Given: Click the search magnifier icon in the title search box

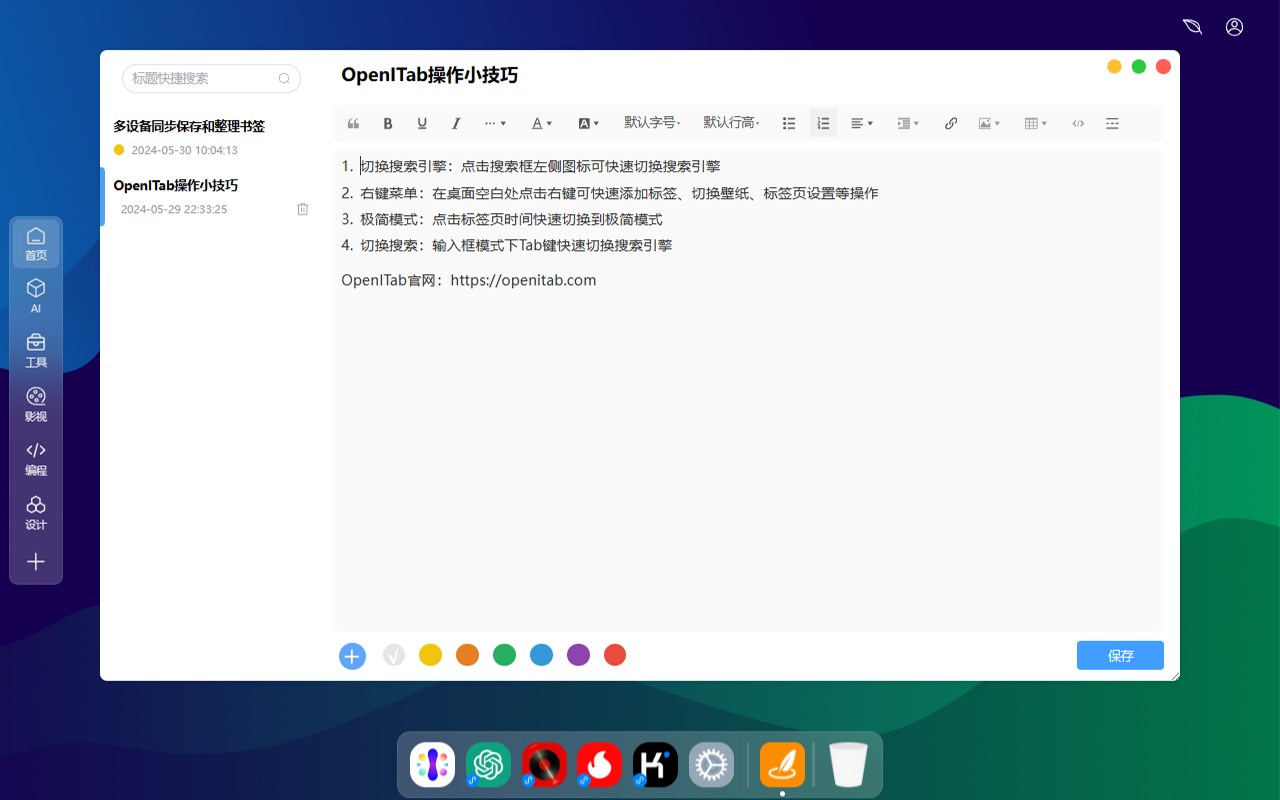Looking at the screenshot, I should 284,78.
